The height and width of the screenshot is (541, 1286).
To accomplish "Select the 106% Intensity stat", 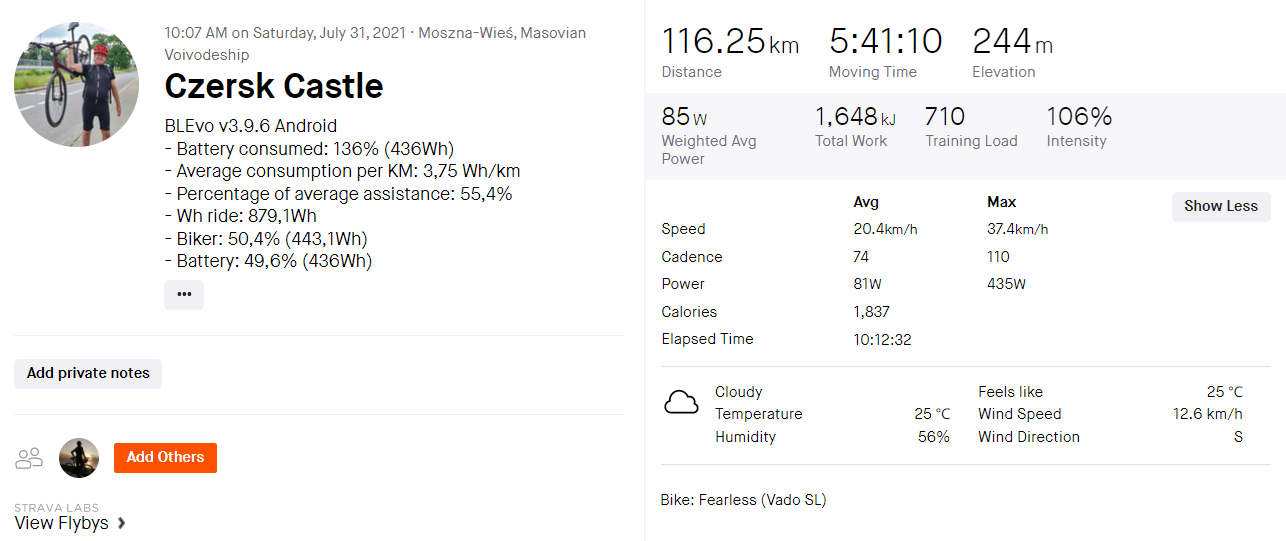I will click(x=1079, y=117).
